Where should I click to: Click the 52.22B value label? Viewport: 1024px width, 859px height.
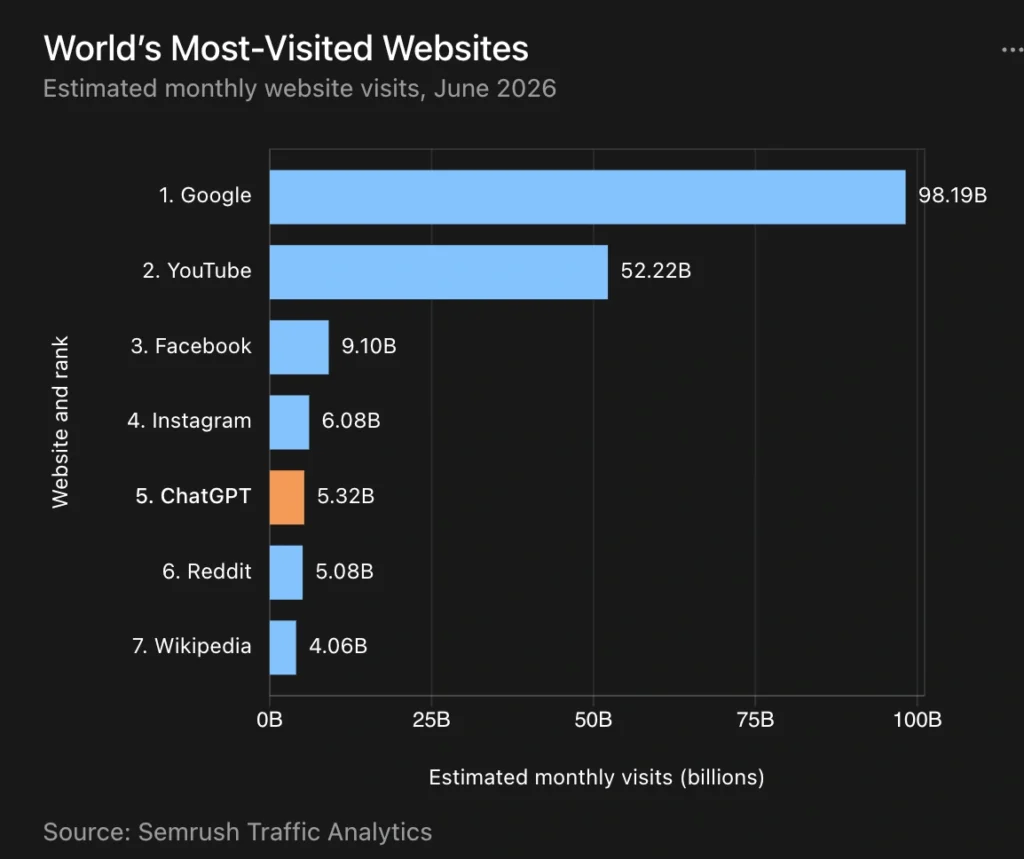coord(656,270)
